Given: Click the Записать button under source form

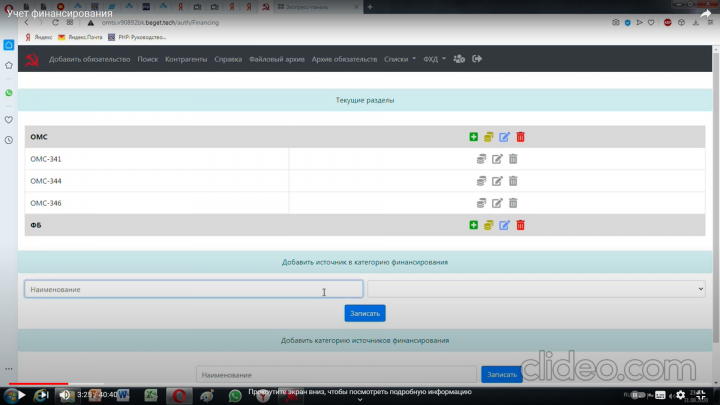Looking at the screenshot, I should pyautogui.click(x=365, y=313).
